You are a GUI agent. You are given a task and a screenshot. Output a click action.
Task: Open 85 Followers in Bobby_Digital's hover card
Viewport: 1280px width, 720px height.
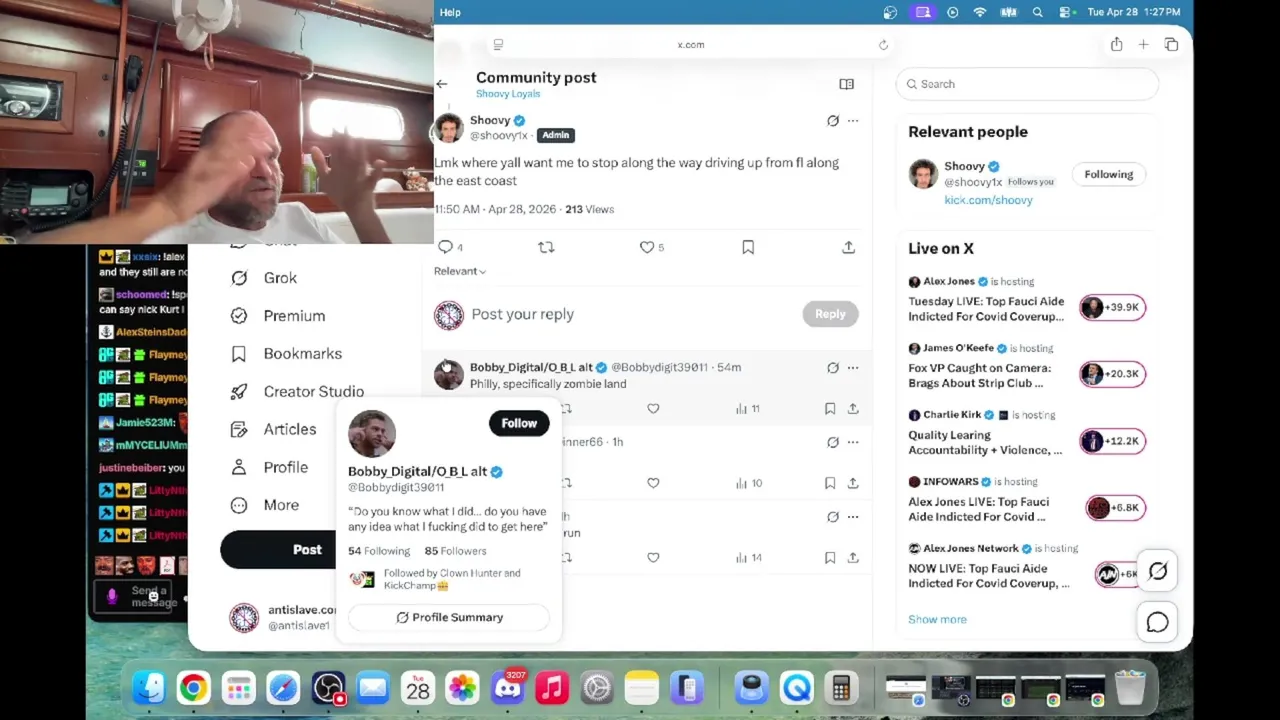coord(455,551)
